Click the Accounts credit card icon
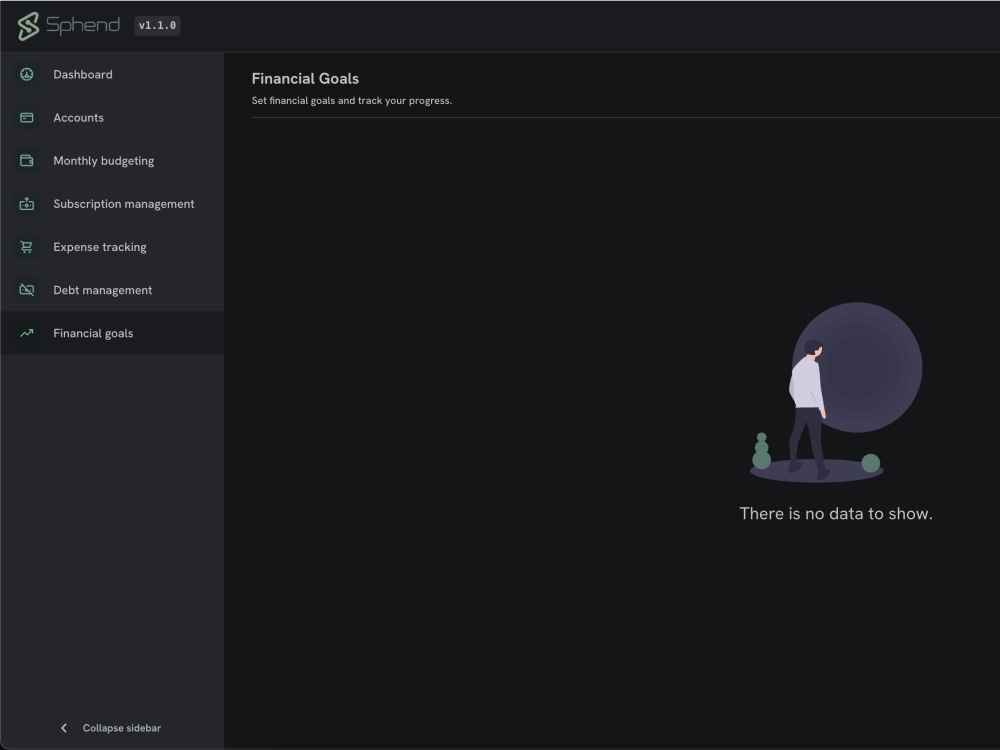1000x750 pixels. [27, 118]
